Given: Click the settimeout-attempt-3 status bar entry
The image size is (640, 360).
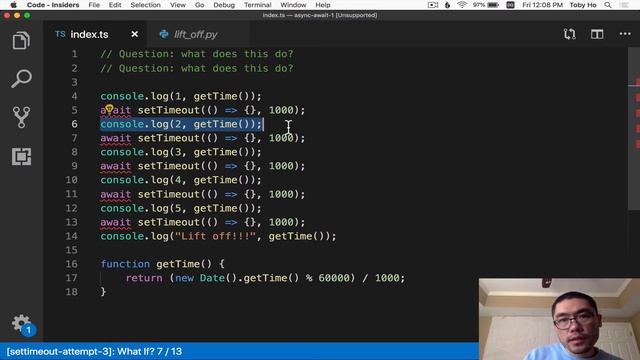Looking at the screenshot, I should 94,351.
